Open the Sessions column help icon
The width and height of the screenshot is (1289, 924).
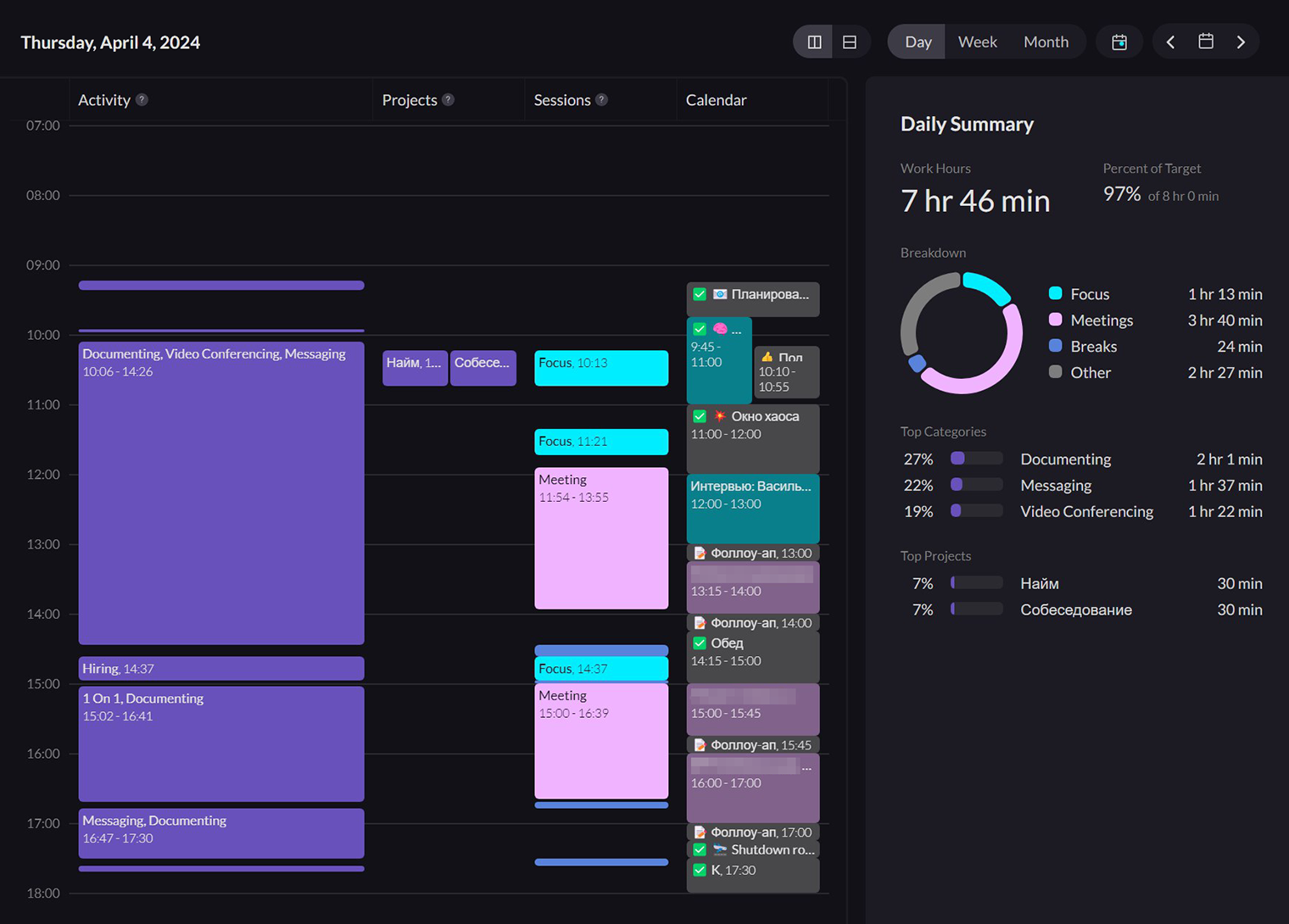[601, 99]
